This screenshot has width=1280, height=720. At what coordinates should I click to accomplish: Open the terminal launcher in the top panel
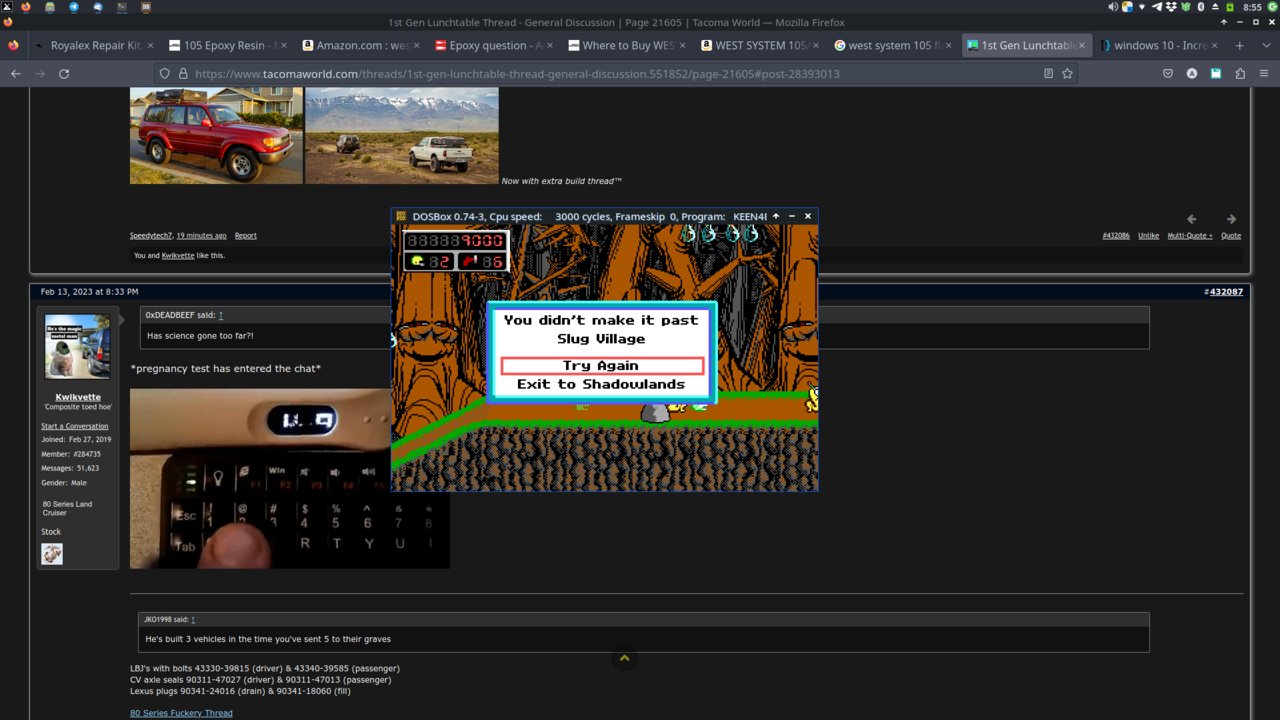tap(122, 7)
